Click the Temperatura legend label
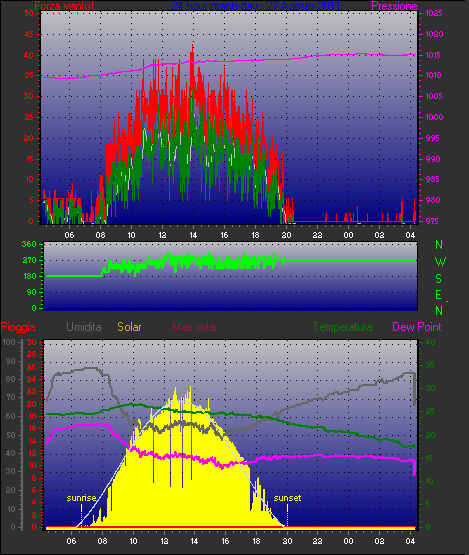469x555 pixels. [342, 327]
